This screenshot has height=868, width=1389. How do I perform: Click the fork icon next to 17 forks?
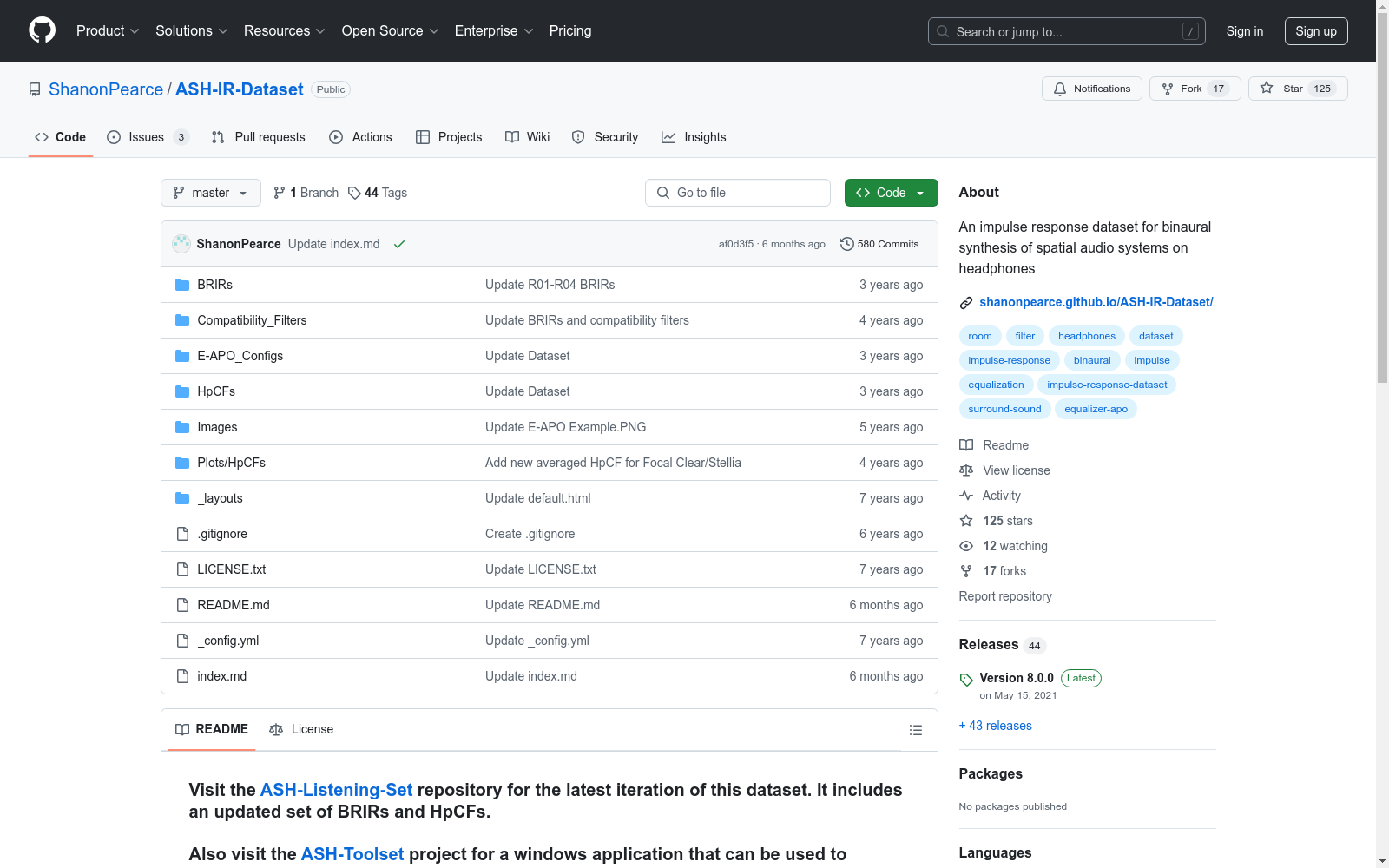[966, 571]
